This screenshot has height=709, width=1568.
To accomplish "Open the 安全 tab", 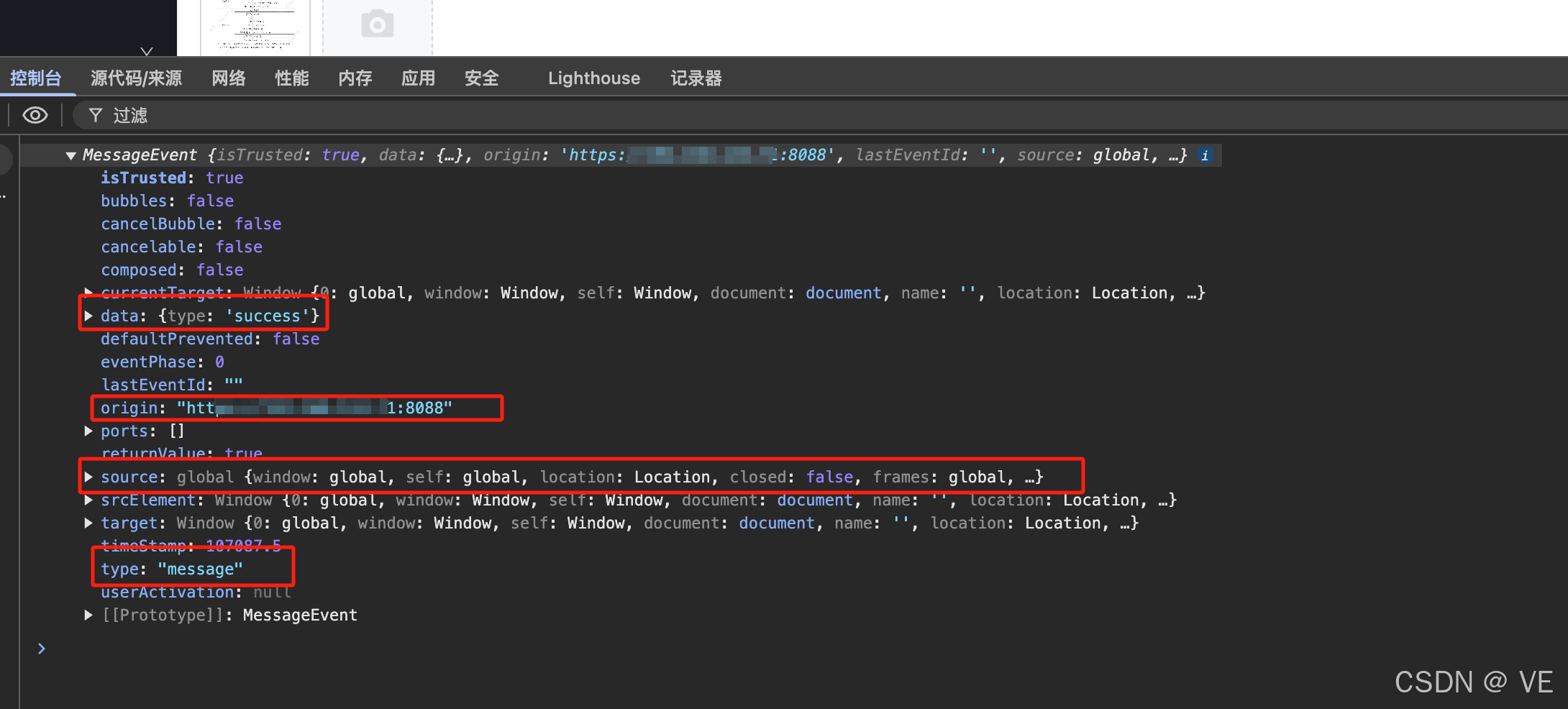I will pyautogui.click(x=482, y=78).
